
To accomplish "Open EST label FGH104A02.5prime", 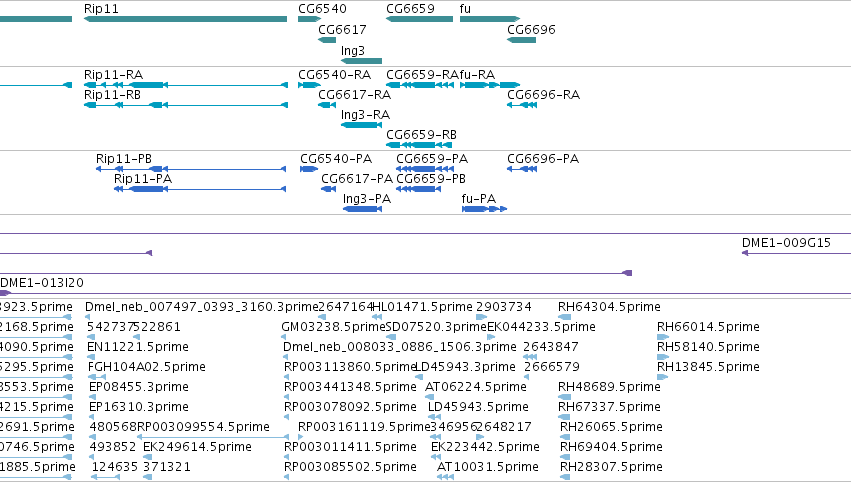I will (147, 367).
